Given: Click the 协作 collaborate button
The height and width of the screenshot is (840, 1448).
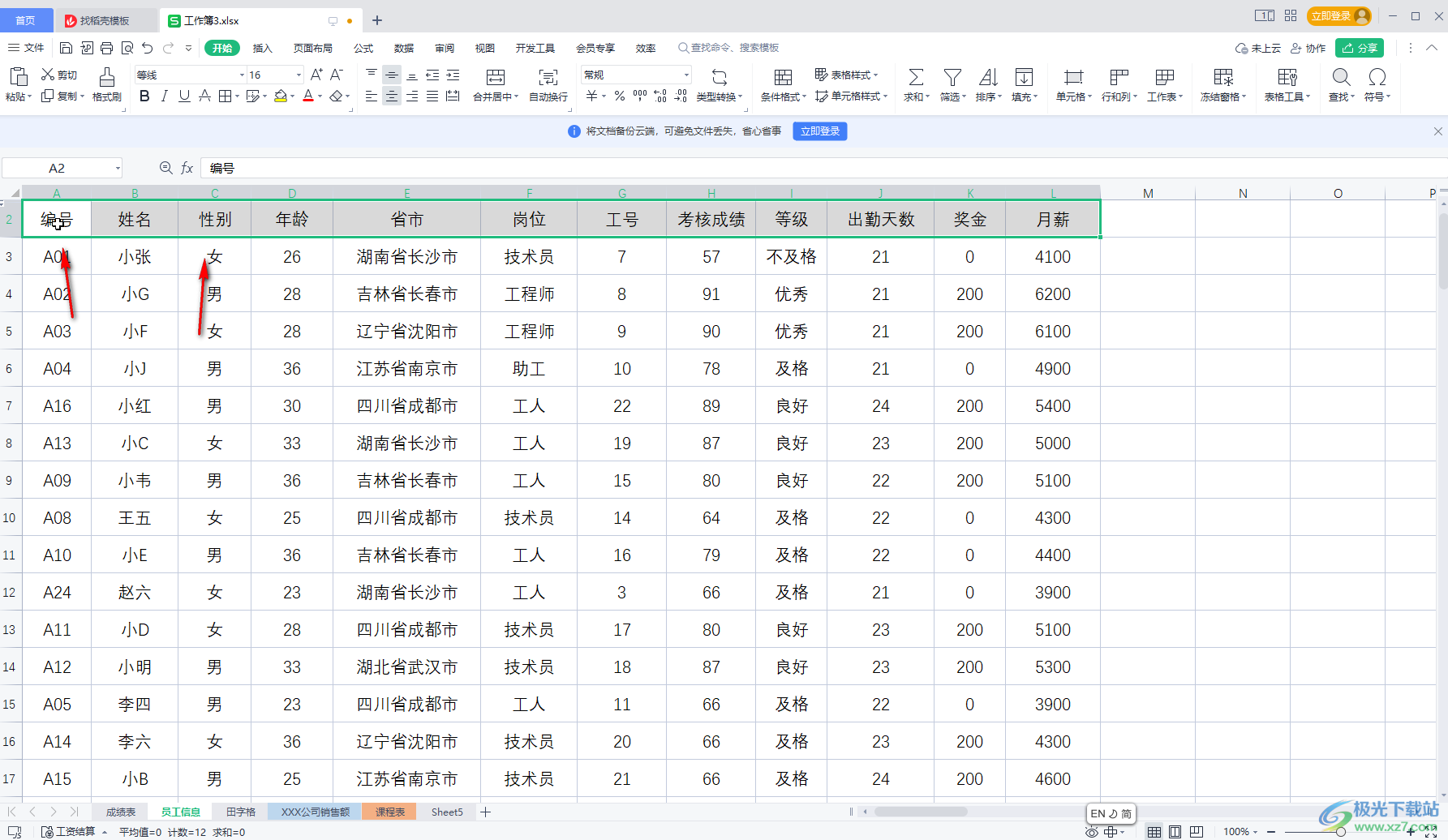Looking at the screenshot, I should click(1308, 48).
